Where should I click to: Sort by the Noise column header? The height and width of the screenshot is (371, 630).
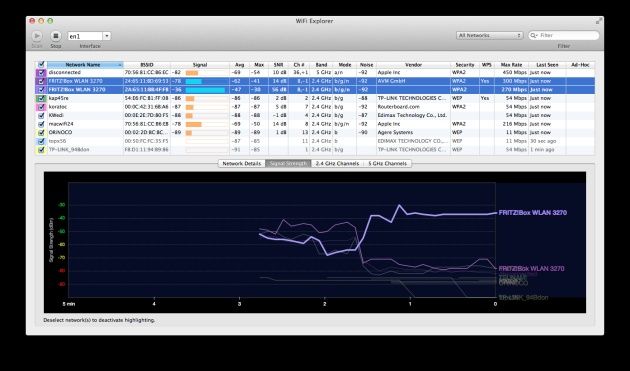point(366,65)
